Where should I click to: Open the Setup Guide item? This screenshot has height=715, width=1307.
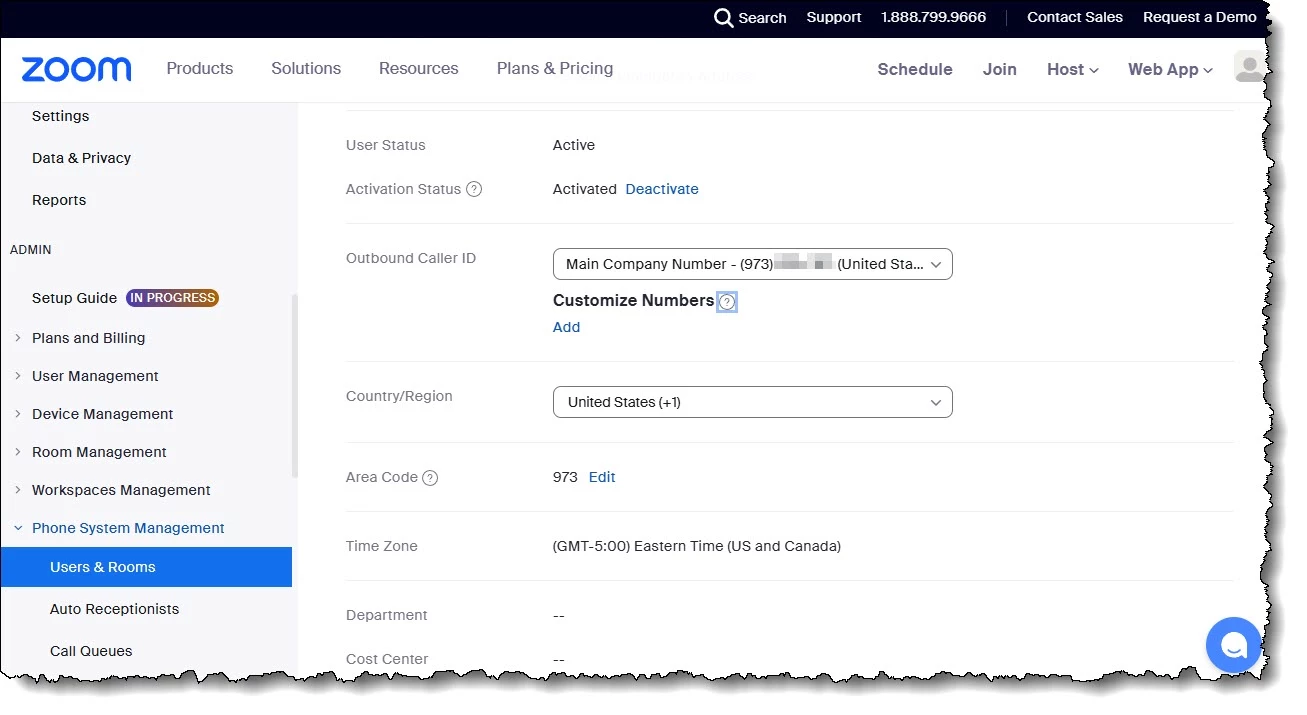[x=74, y=298]
